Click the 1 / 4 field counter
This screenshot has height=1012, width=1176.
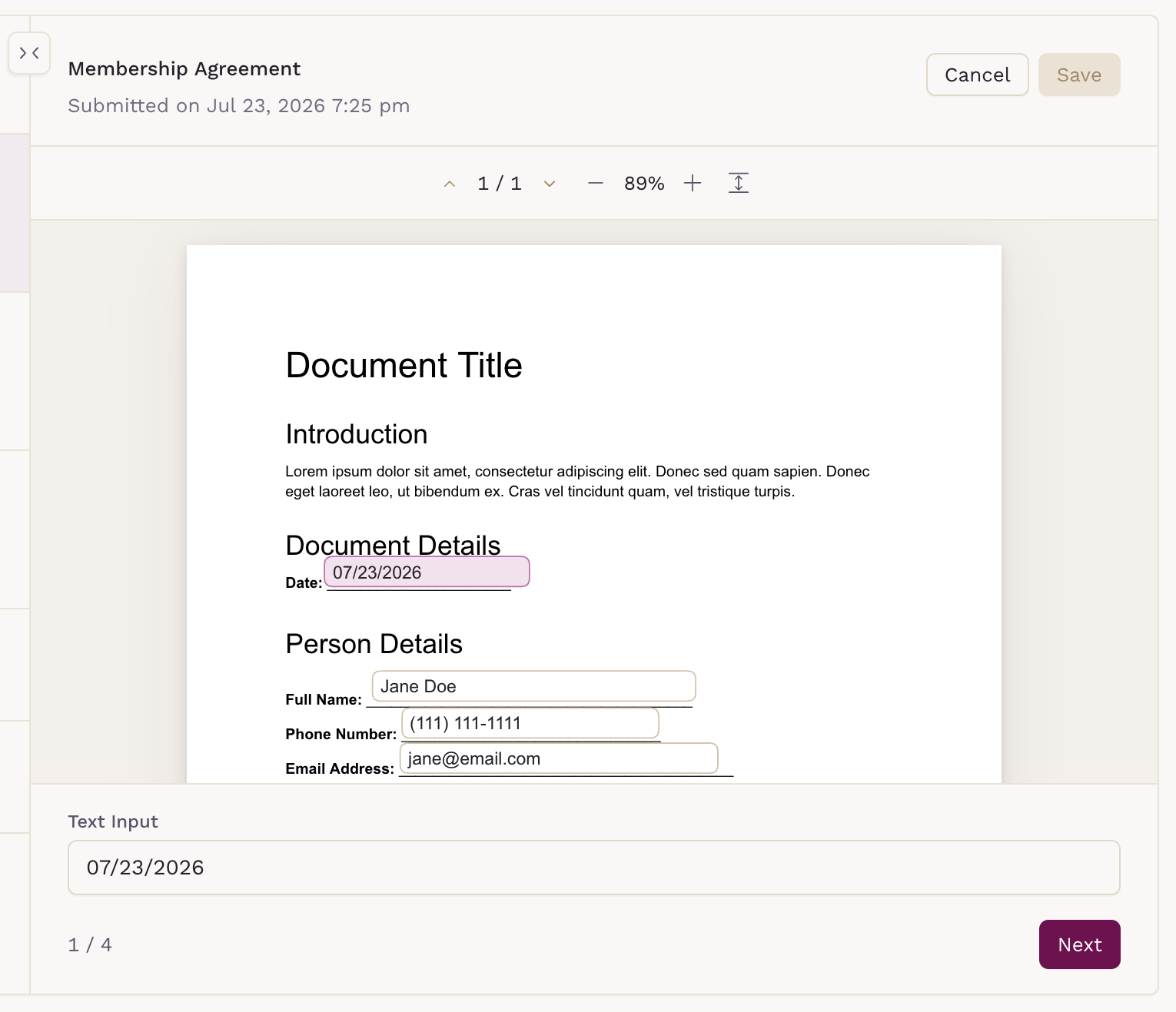pyautogui.click(x=90, y=944)
